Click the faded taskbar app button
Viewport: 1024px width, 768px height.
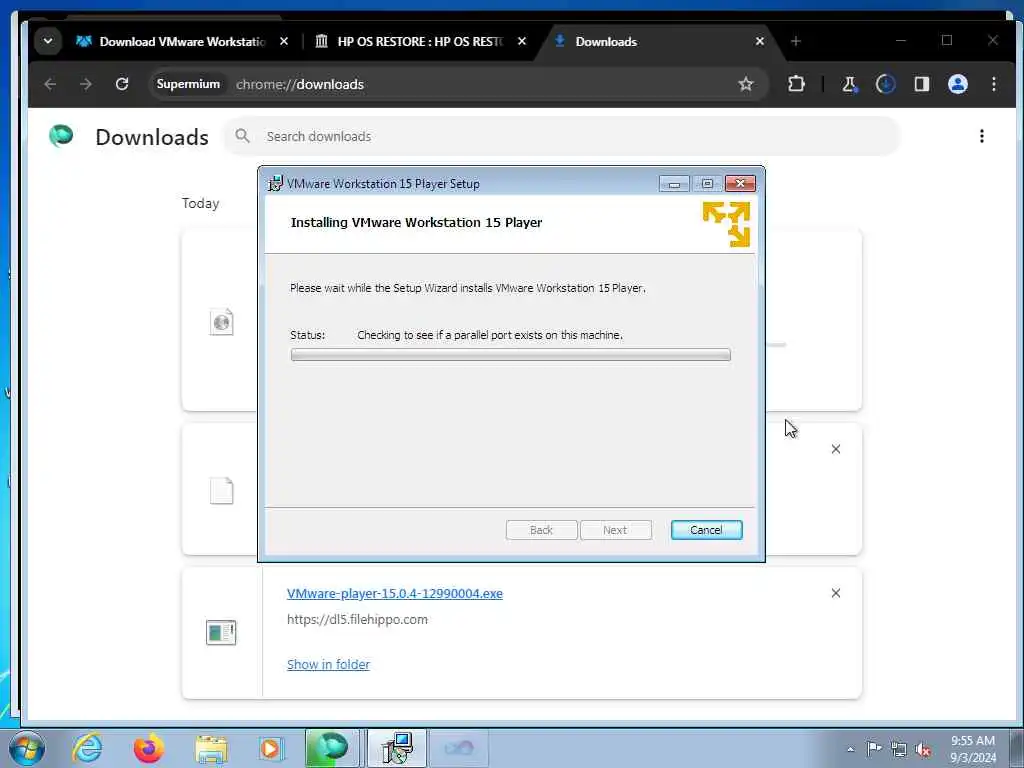pos(459,748)
